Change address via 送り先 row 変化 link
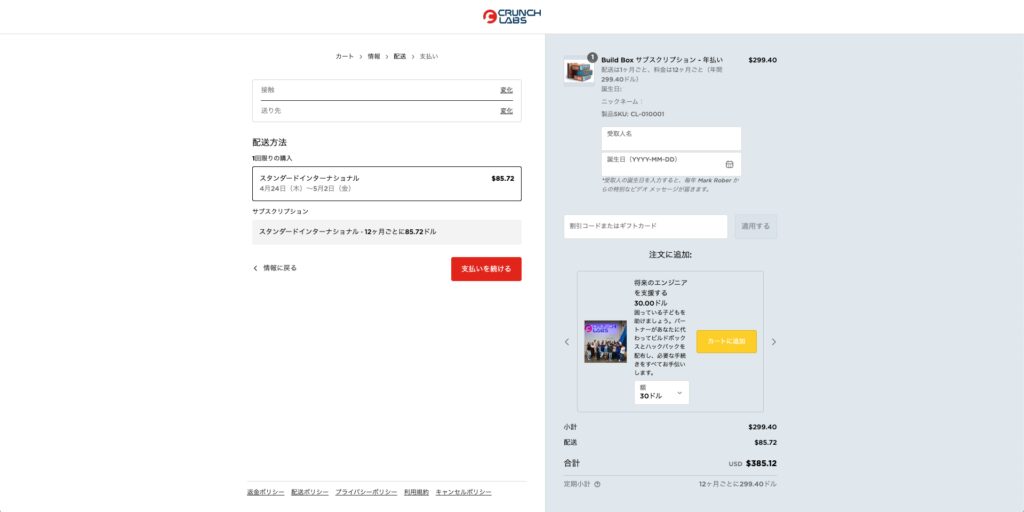 pyautogui.click(x=506, y=111)
